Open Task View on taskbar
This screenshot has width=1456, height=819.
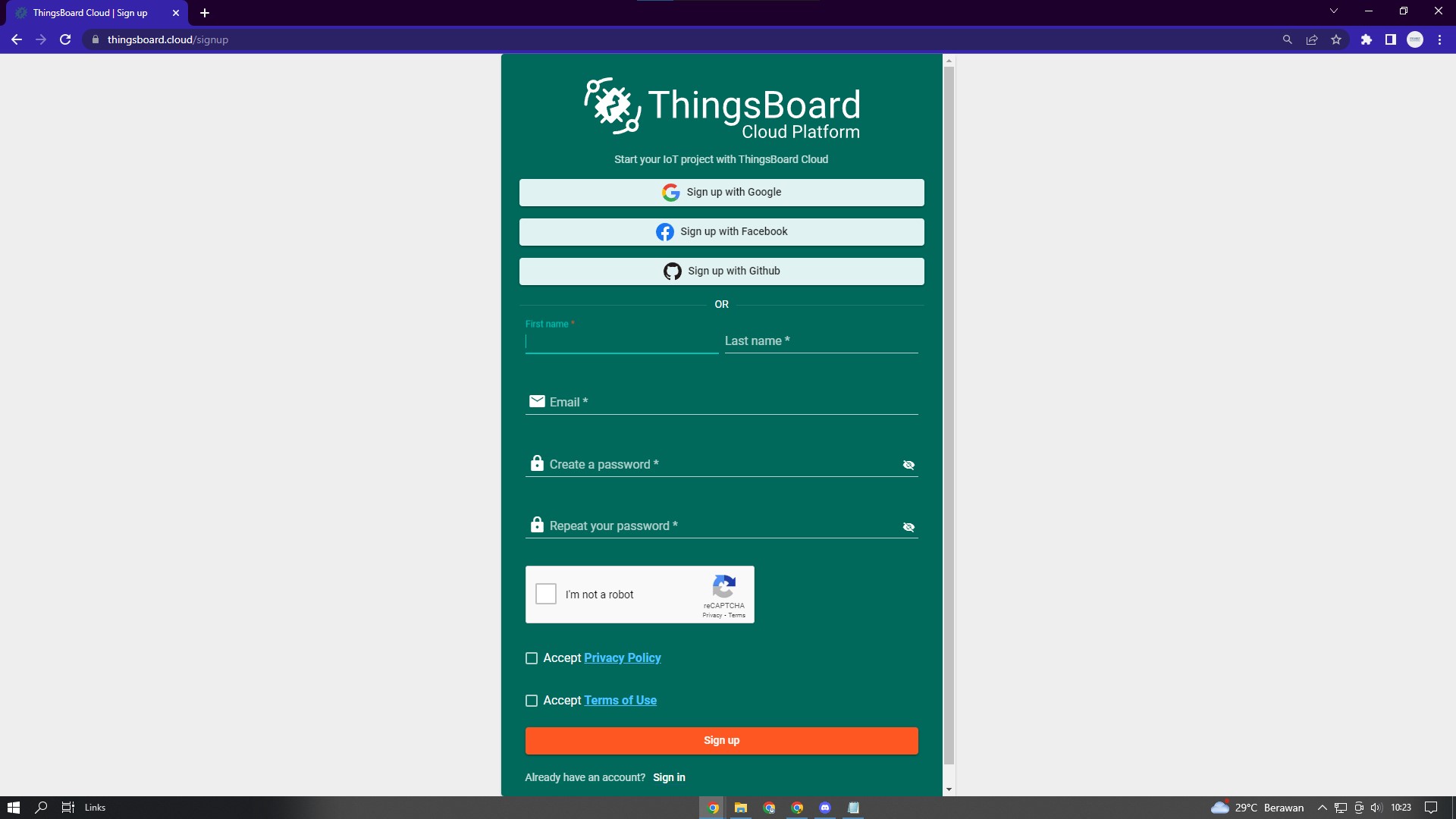click(68, 808)
